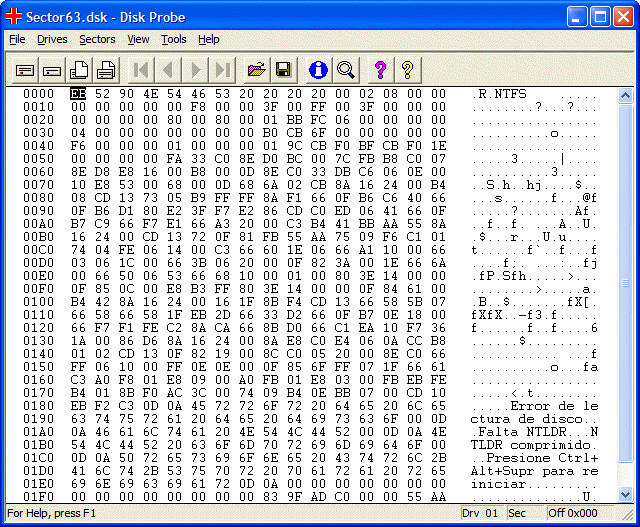The image size is (640, 527).
Task: Click the ASCII text 'Presione Ctrl+'
Action: coord(542,458)
